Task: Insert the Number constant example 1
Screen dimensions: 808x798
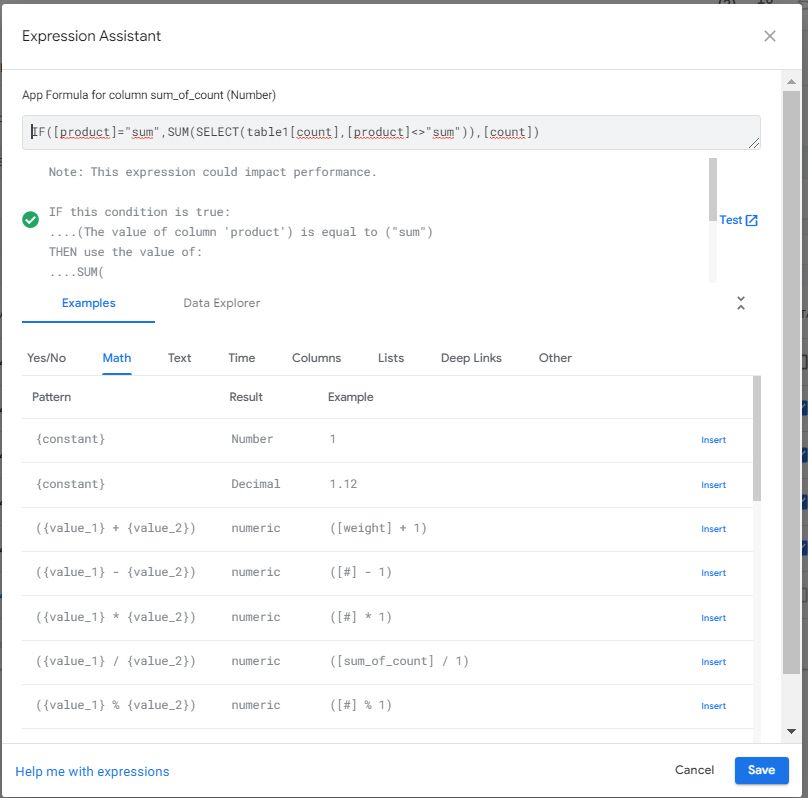Action: [x=713, y=440]
